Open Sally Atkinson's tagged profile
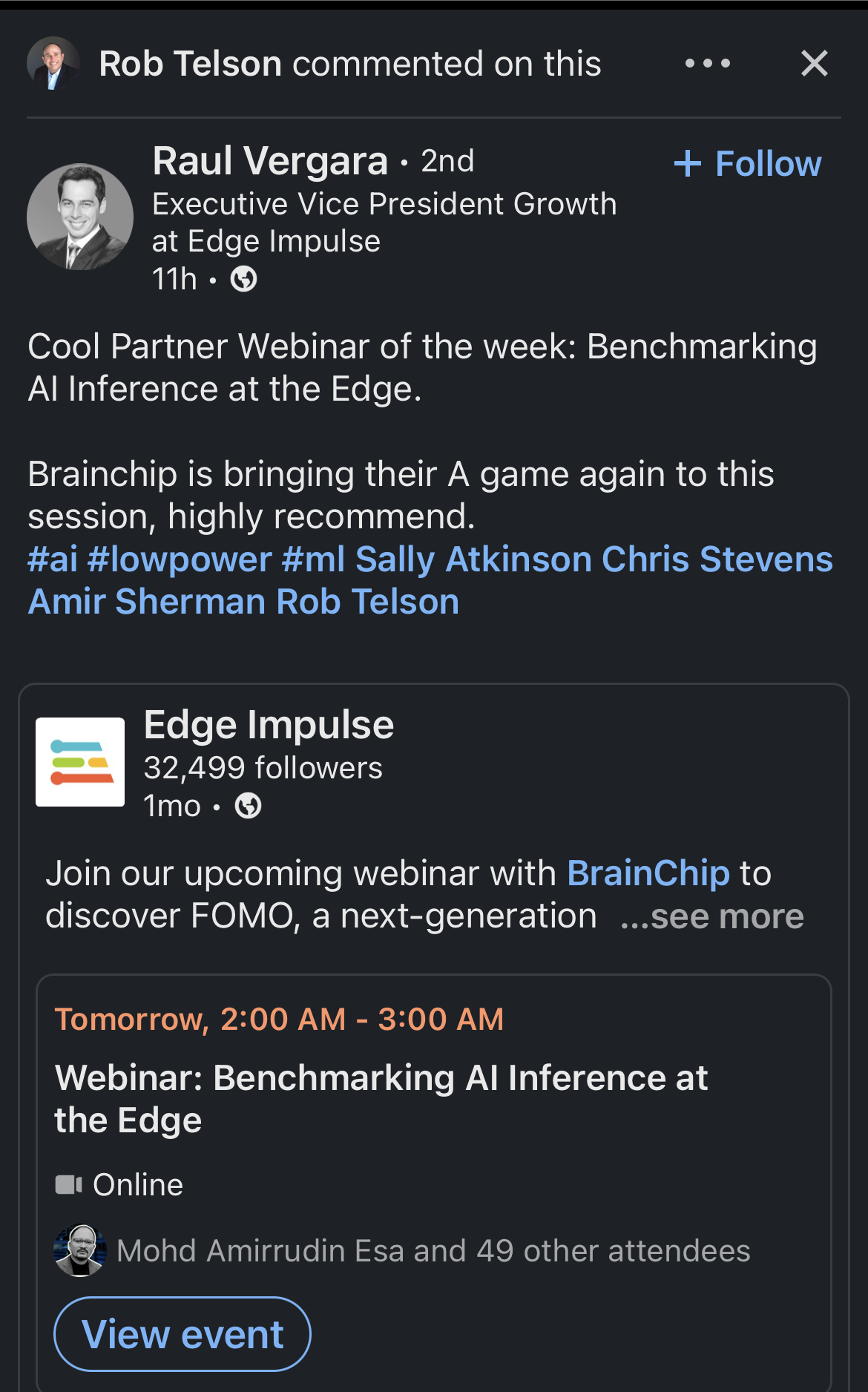The width and height of the screenshot is (868, 1392). [473, 559]
